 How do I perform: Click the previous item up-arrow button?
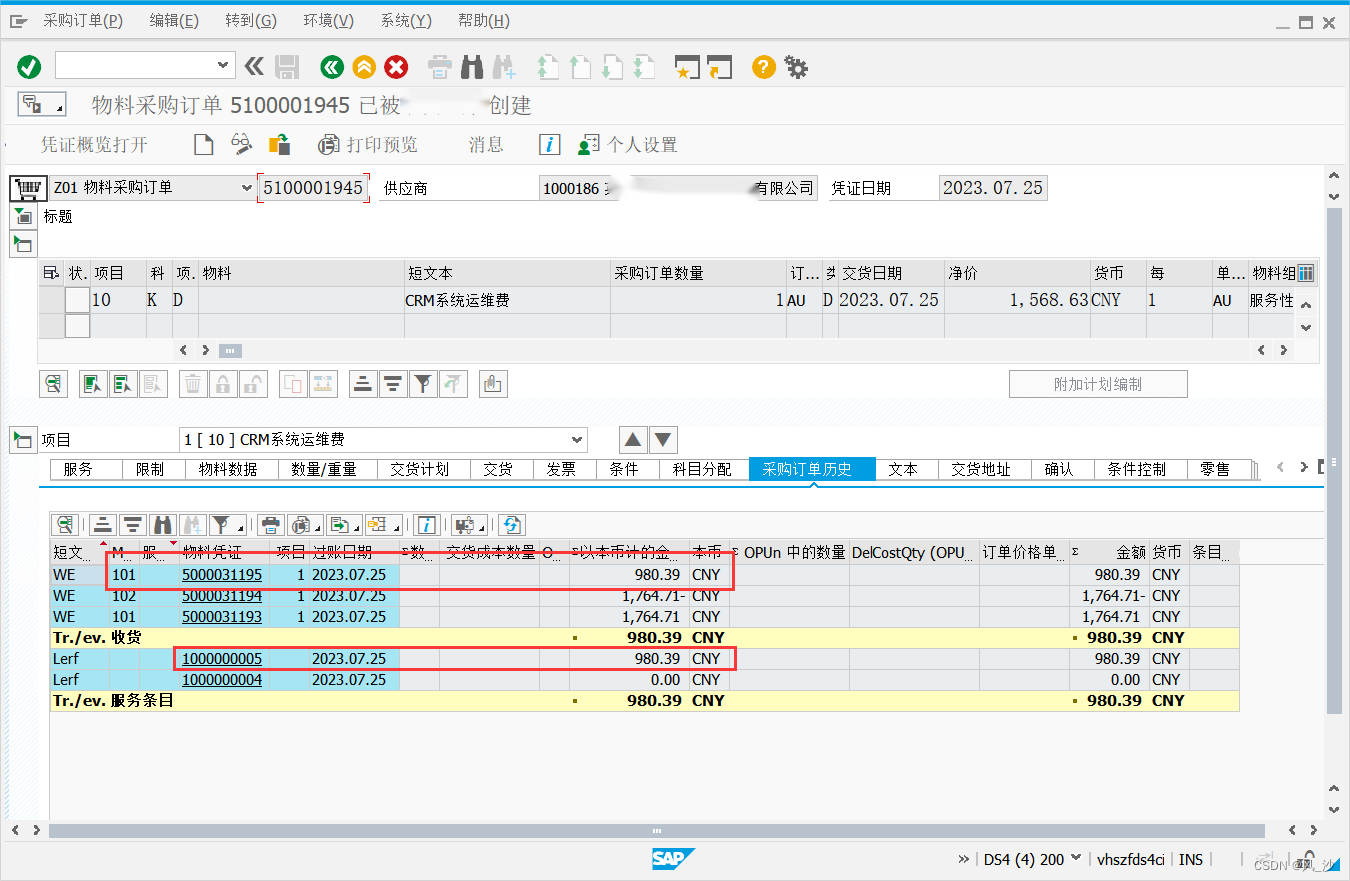634,439
